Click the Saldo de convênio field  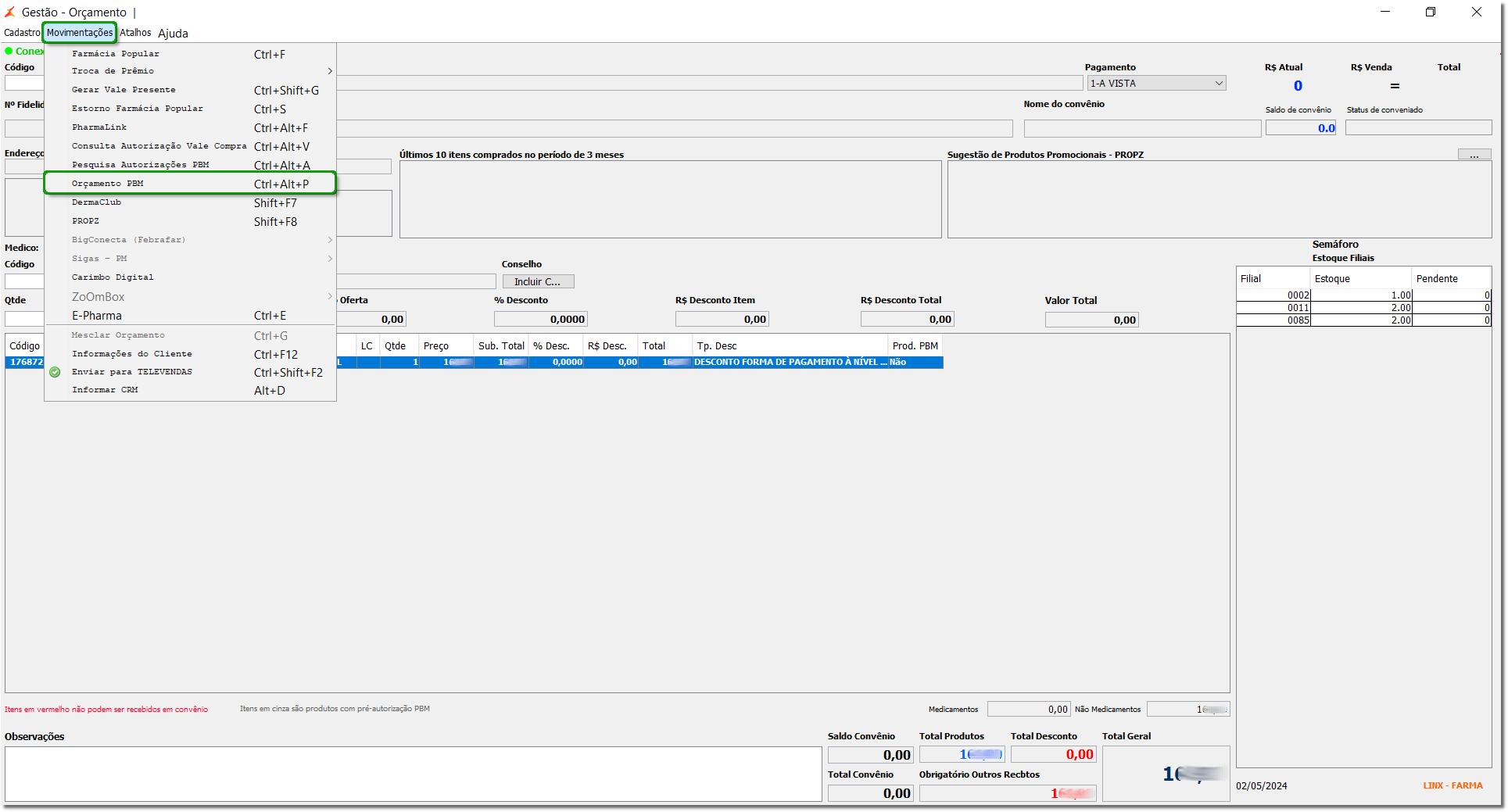(1301, 128)
